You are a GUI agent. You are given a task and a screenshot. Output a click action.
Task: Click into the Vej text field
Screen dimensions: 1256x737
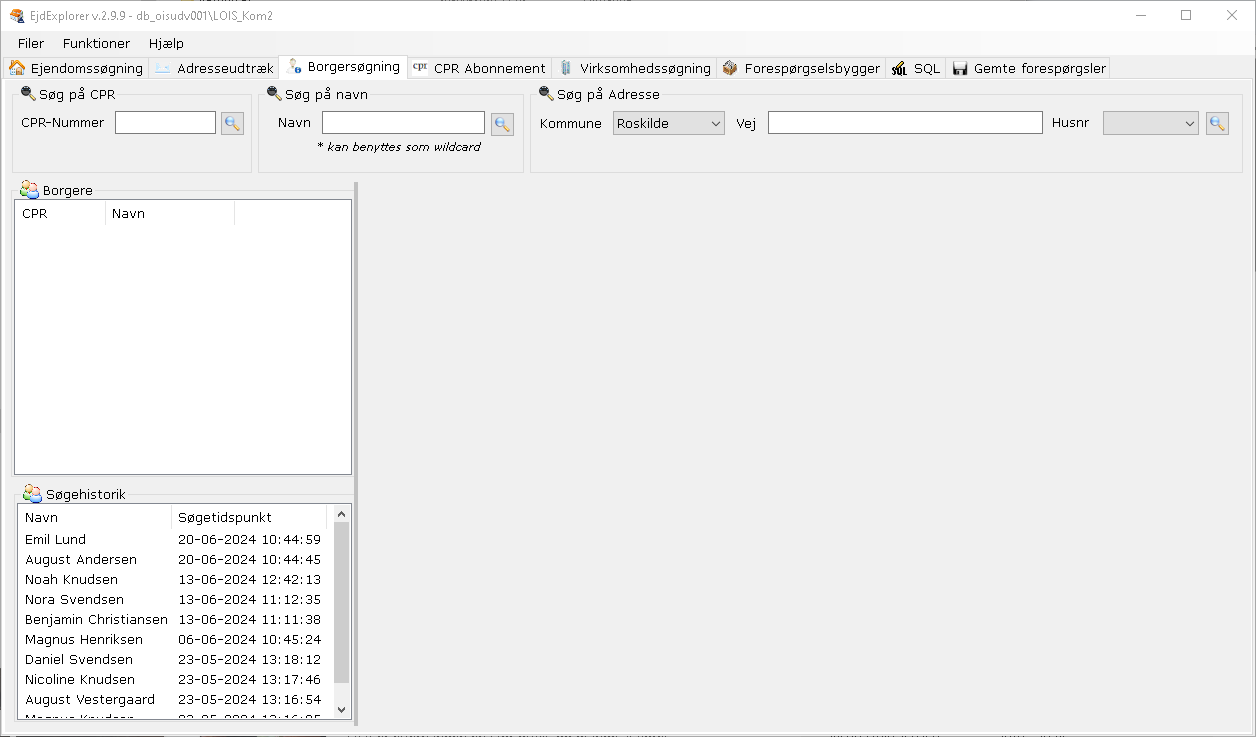pyautogui.click(x=905, y=123)
